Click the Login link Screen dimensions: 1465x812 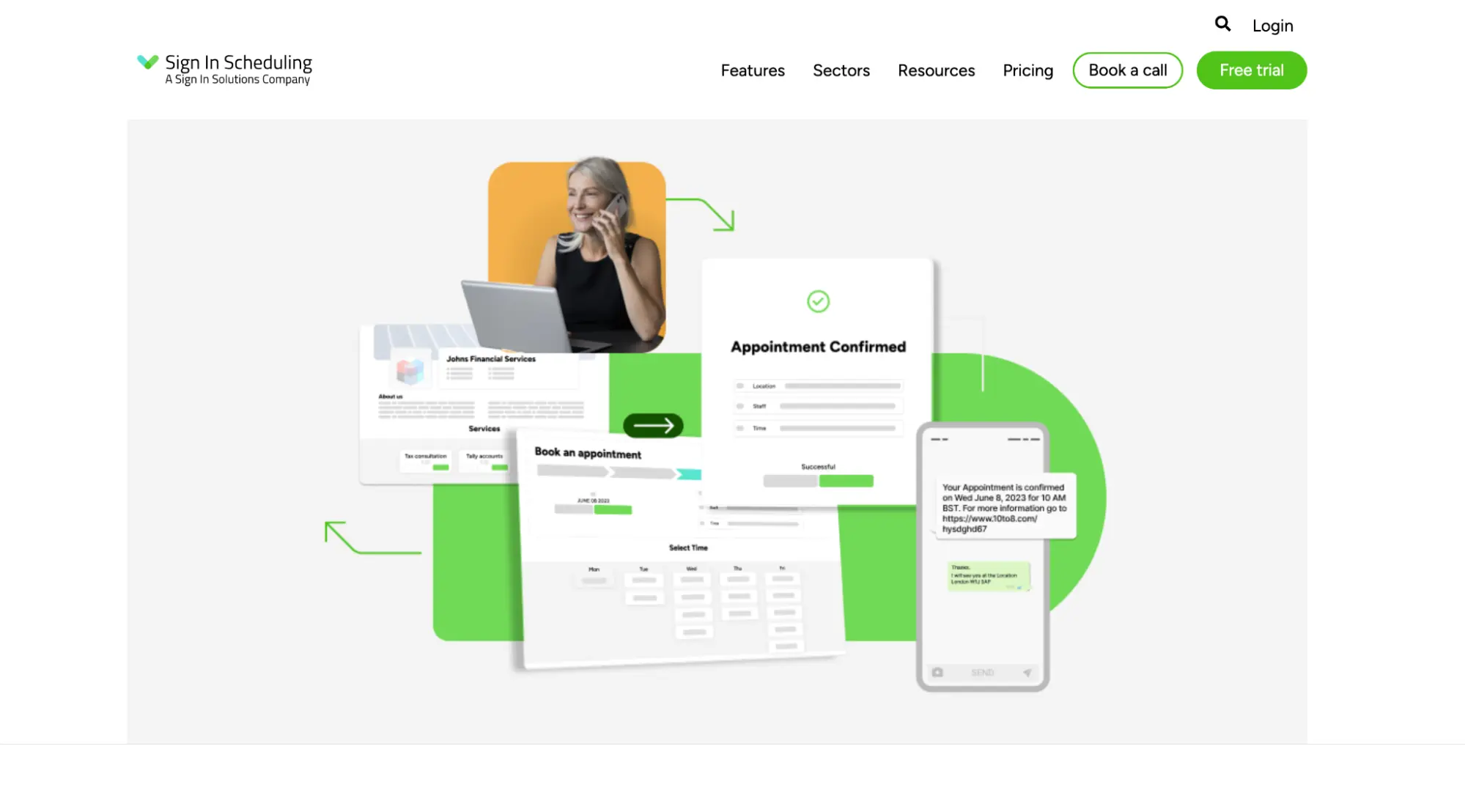tap(1272, 25)
